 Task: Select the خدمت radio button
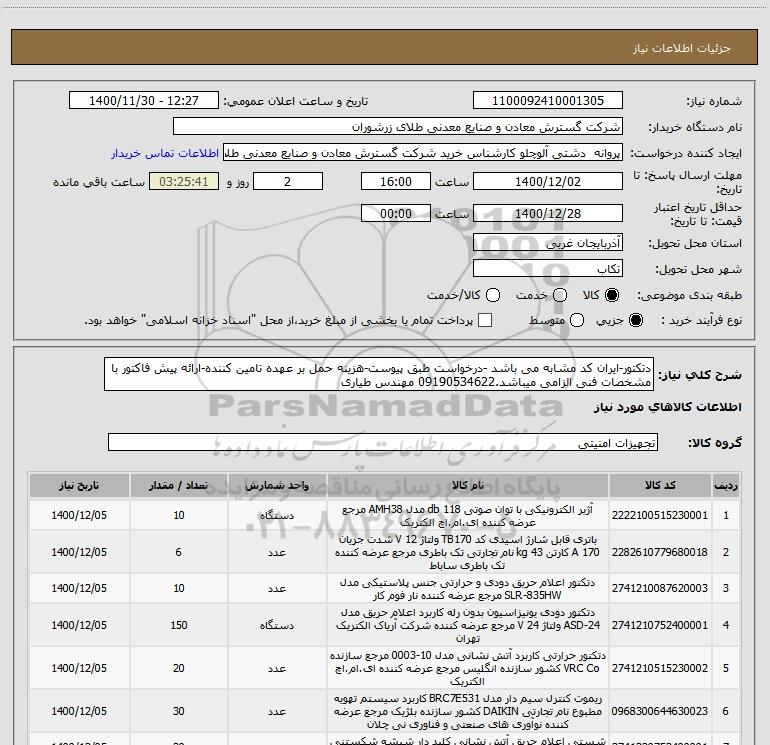point(560,295)
